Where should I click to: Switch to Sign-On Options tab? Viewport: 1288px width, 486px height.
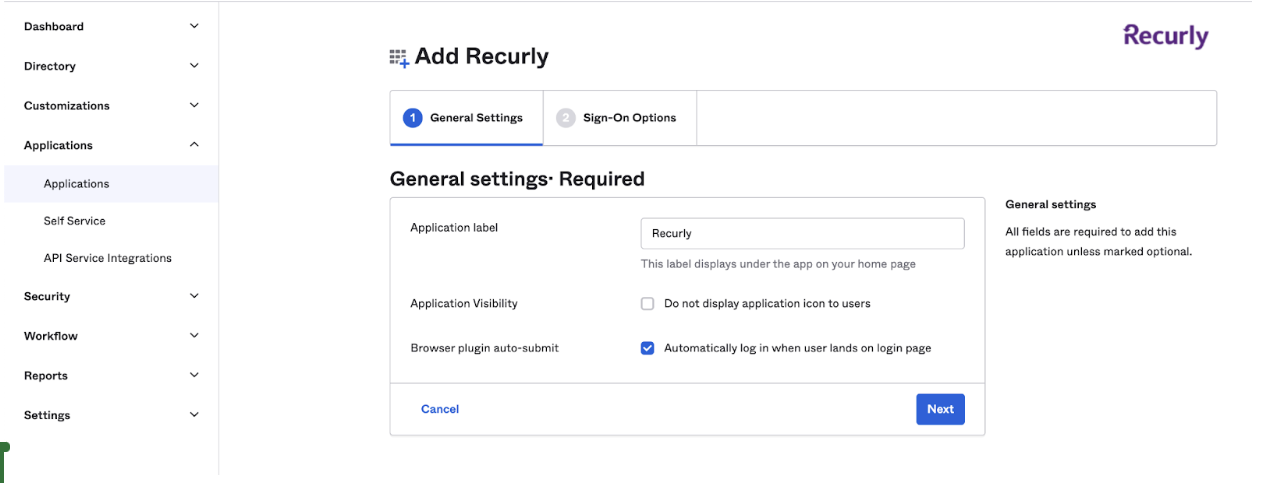tap(620, 118)
